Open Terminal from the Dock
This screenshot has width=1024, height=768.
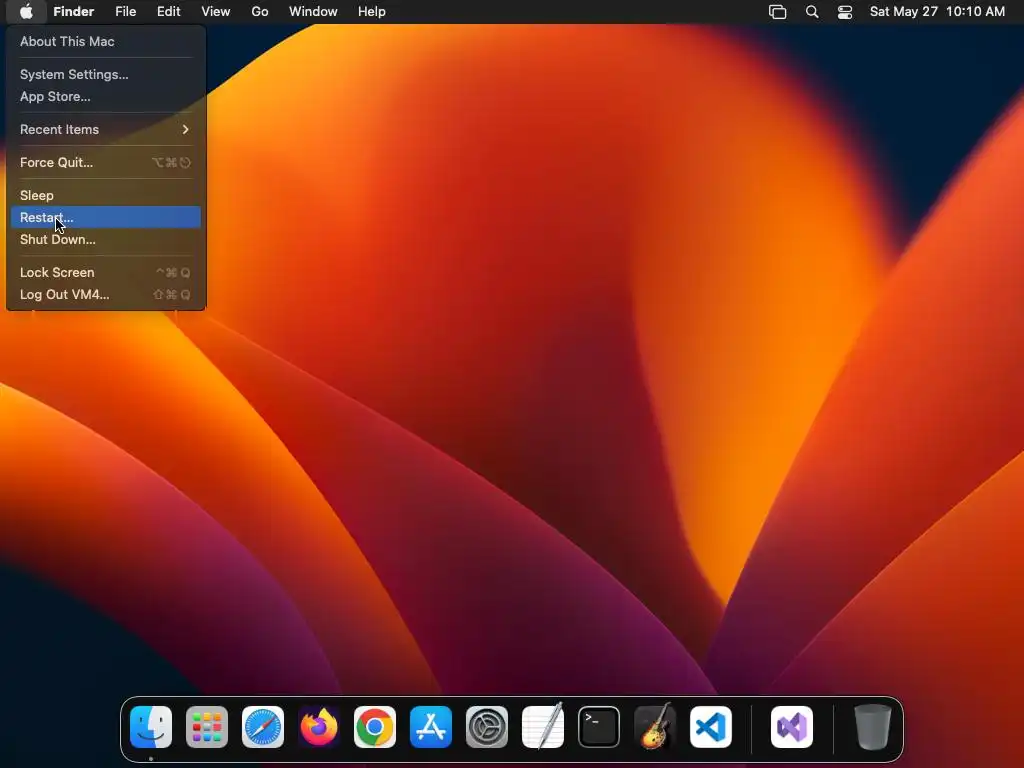(x=599, y=727)
